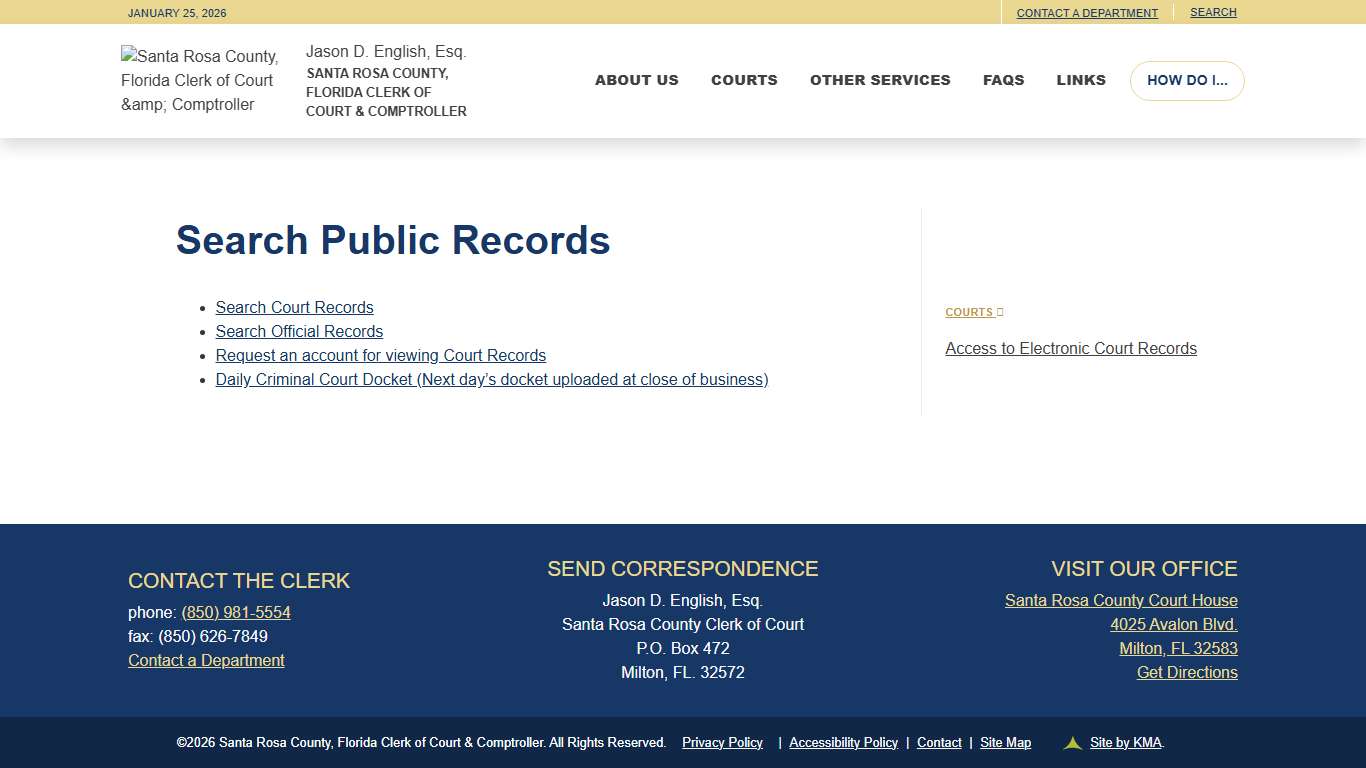Click the Santa Rosa County Clerk logo
Screen dimensions: 1366x768
click(x=199, y=80)
